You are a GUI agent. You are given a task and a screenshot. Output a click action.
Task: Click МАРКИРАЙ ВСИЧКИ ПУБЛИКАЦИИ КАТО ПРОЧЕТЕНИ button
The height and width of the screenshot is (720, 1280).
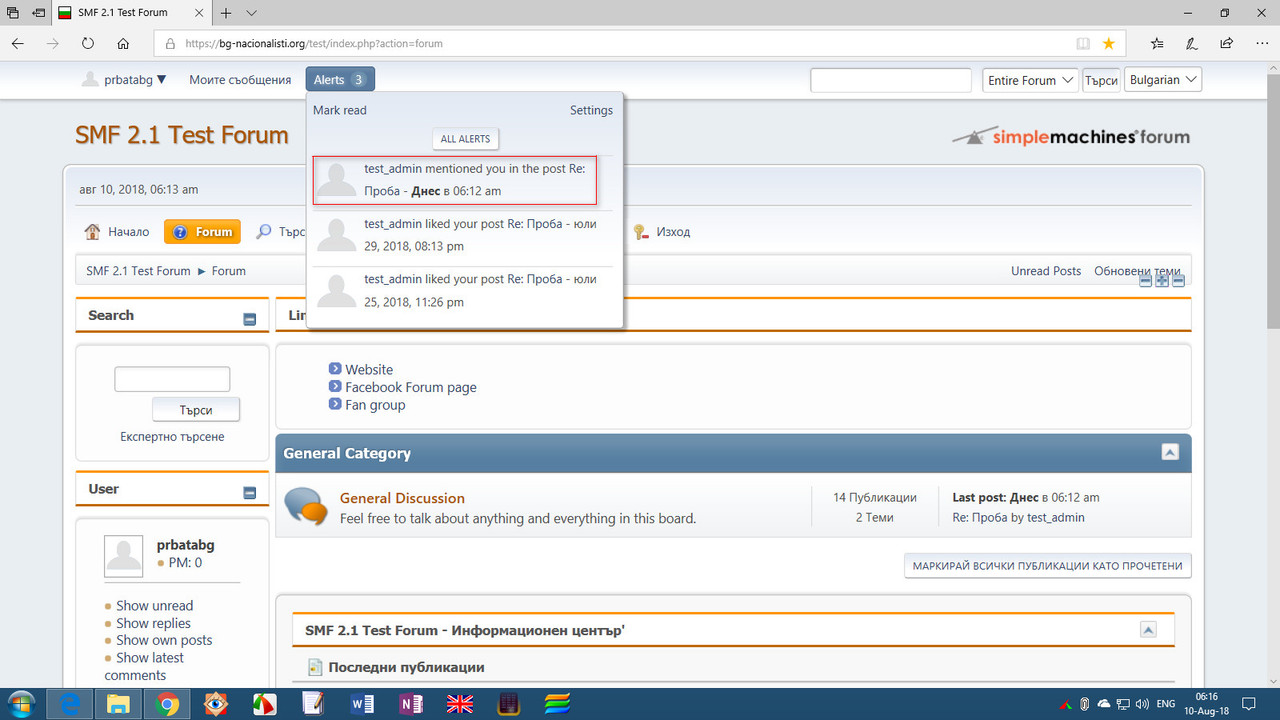[x=1048, y=566]
